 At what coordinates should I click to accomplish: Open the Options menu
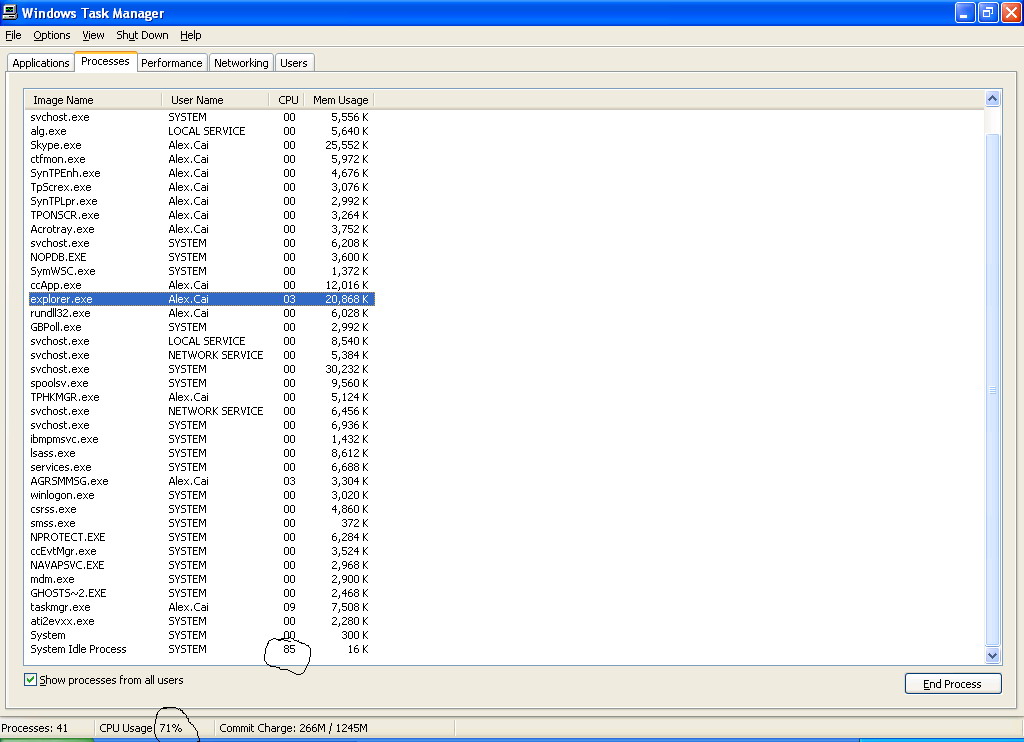tap(52, 35)
